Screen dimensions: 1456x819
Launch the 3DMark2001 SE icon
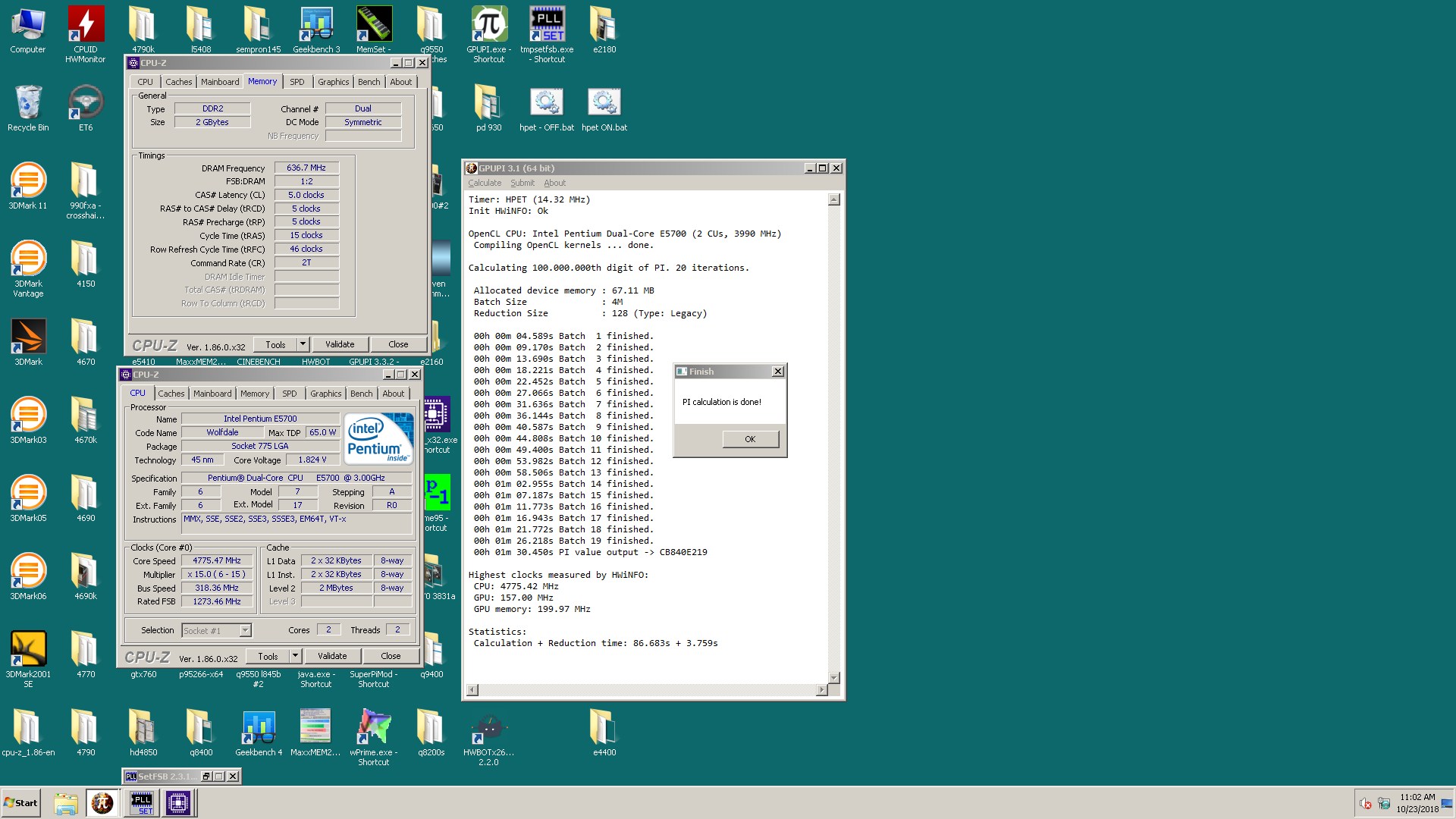tap(28, 660)
